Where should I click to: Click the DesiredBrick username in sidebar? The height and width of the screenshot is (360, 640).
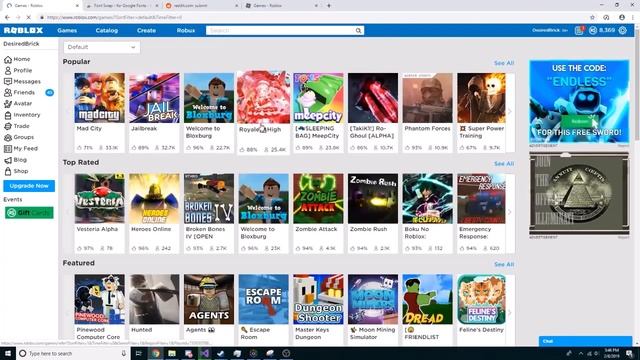tap(21, 44)
